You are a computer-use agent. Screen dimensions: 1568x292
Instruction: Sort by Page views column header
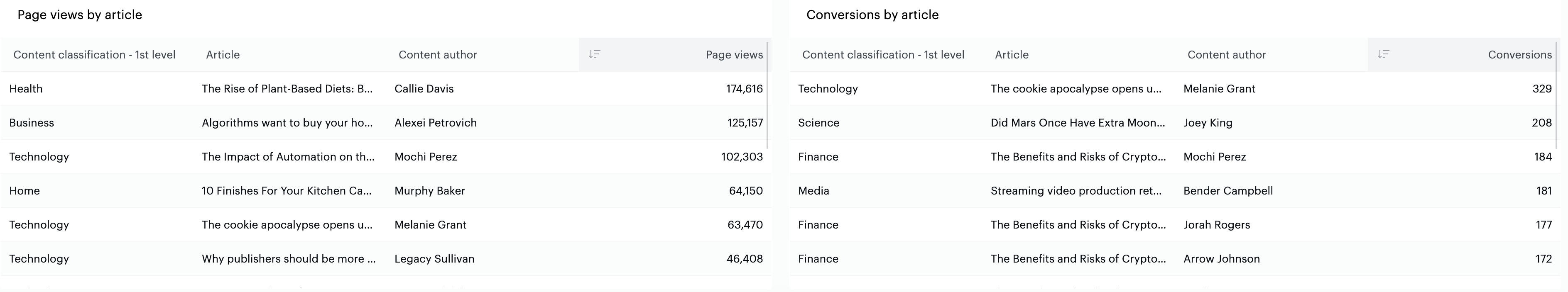[x=733, y=55]
